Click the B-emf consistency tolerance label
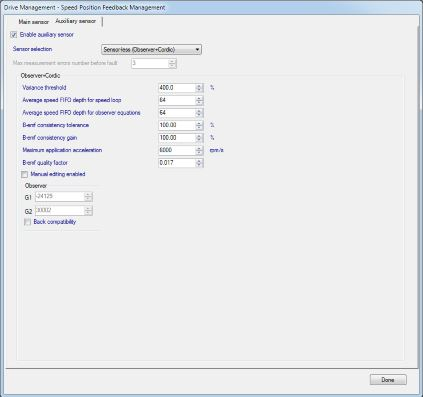Screen dimensions: 423x397 [55, 125]
